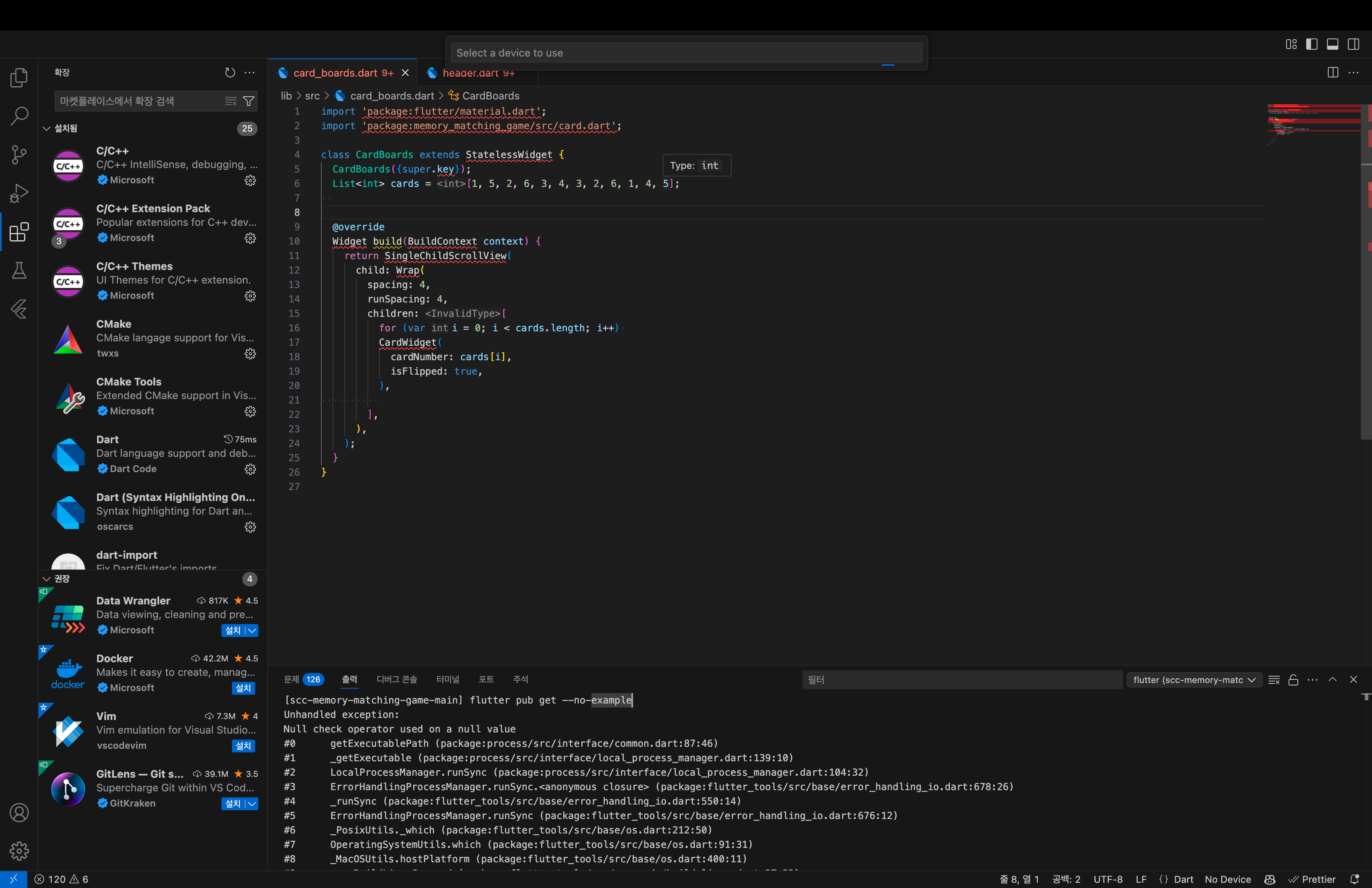Open the Manage gear in activity bar

pos(19,851)
